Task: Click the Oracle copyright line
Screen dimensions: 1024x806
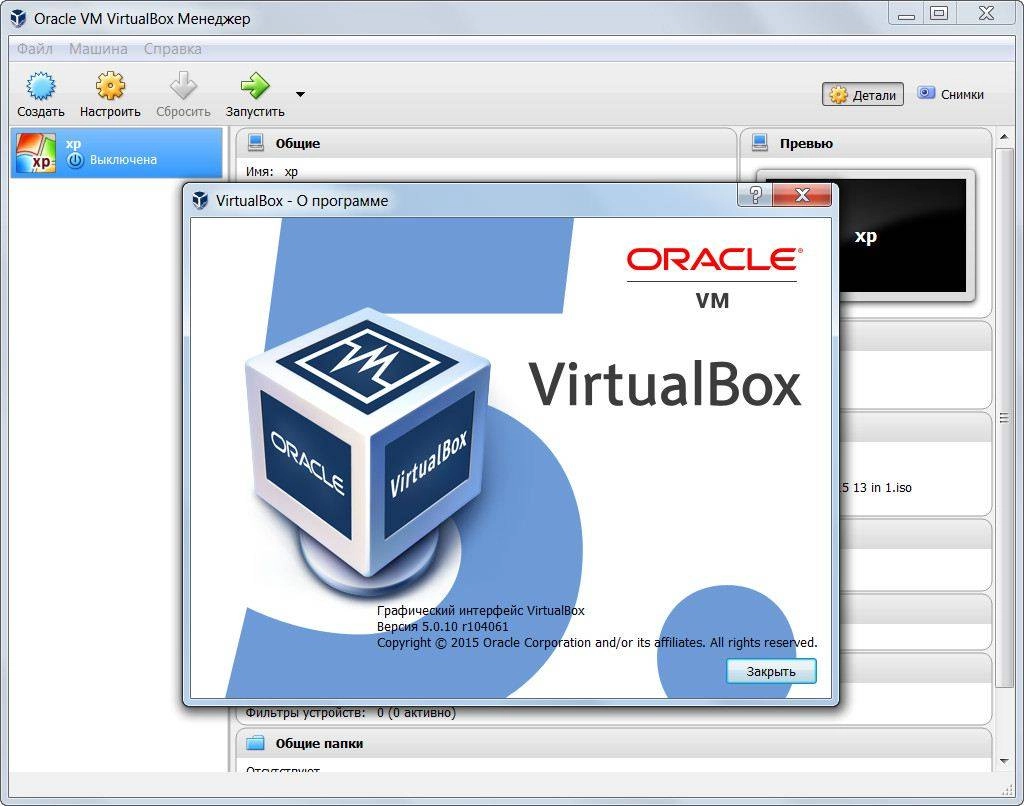Action: pyautogui.click(x=597, y=643)
